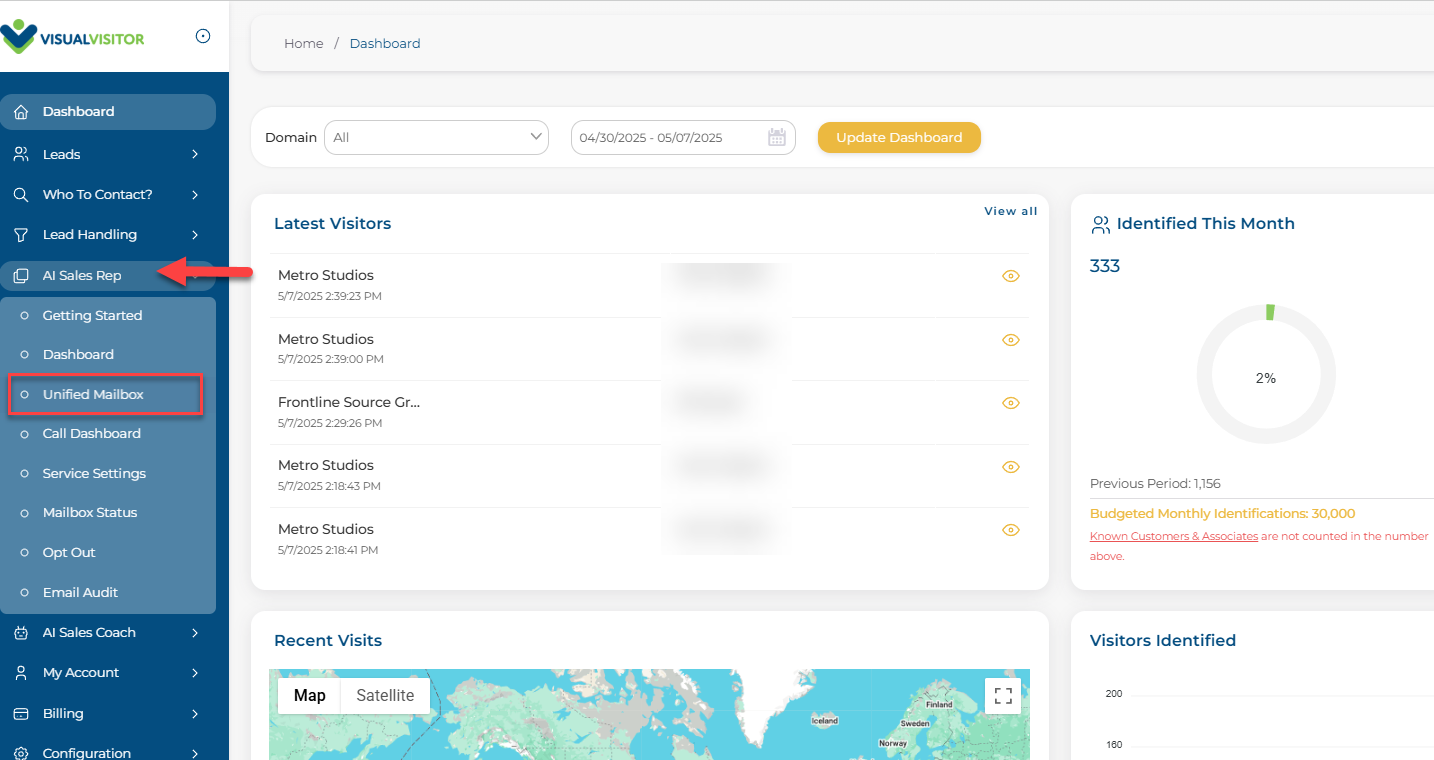This screenshot has height=760, width=1434.
Task: Click the fullscreen map icon
Action: click(x=1003, y=696)
